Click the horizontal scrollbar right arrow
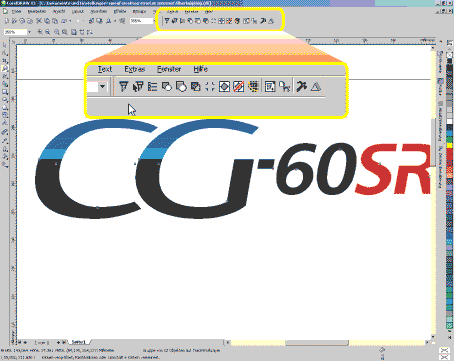The height and width of the screenshot is (361, 454). [427, 342]
